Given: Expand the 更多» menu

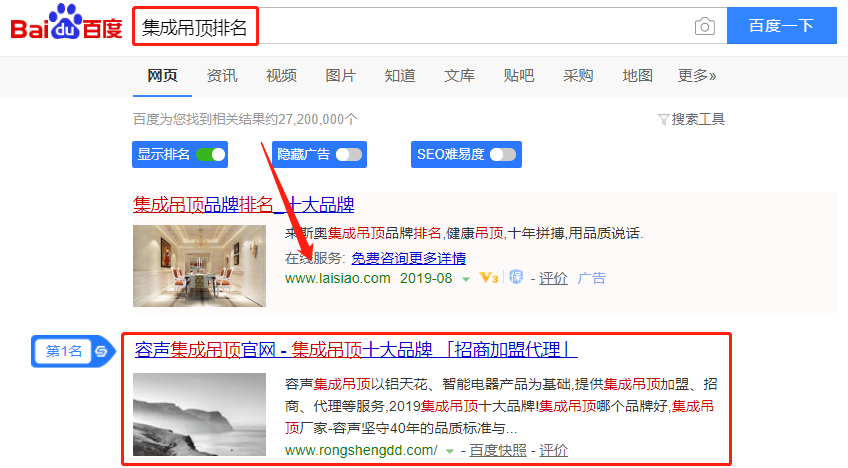Looking at the screenshot, I should coord(697,76).
